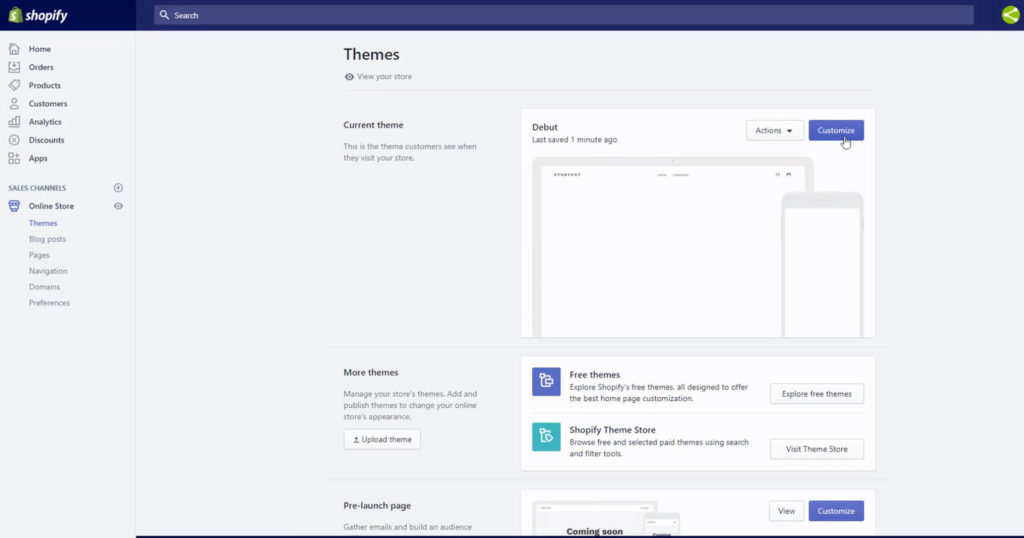Click the Analytics bar chart icon
Viewport: 1024px width, 538px height.
click(x=14, y=122)
